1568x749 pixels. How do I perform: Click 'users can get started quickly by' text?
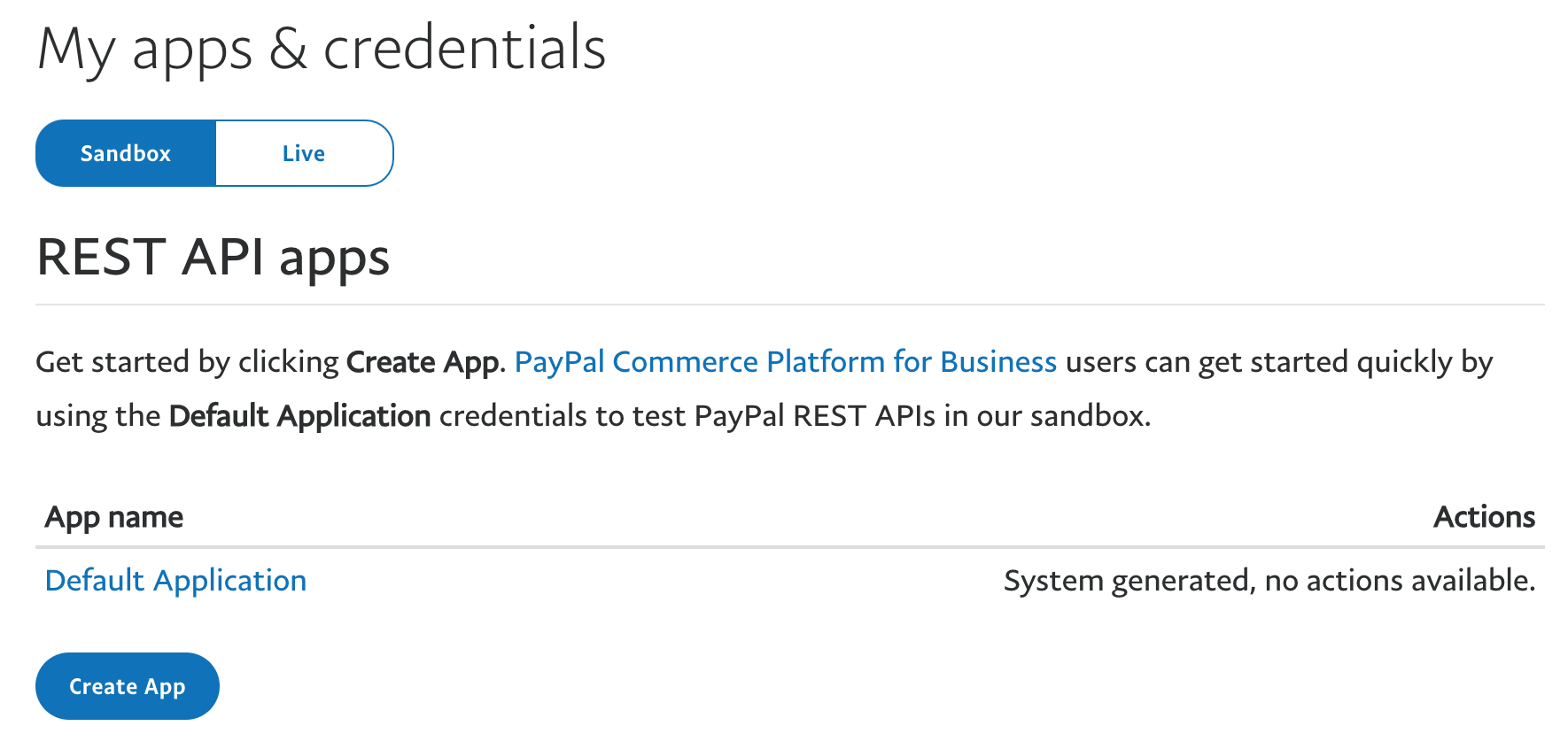[1279, 361]
